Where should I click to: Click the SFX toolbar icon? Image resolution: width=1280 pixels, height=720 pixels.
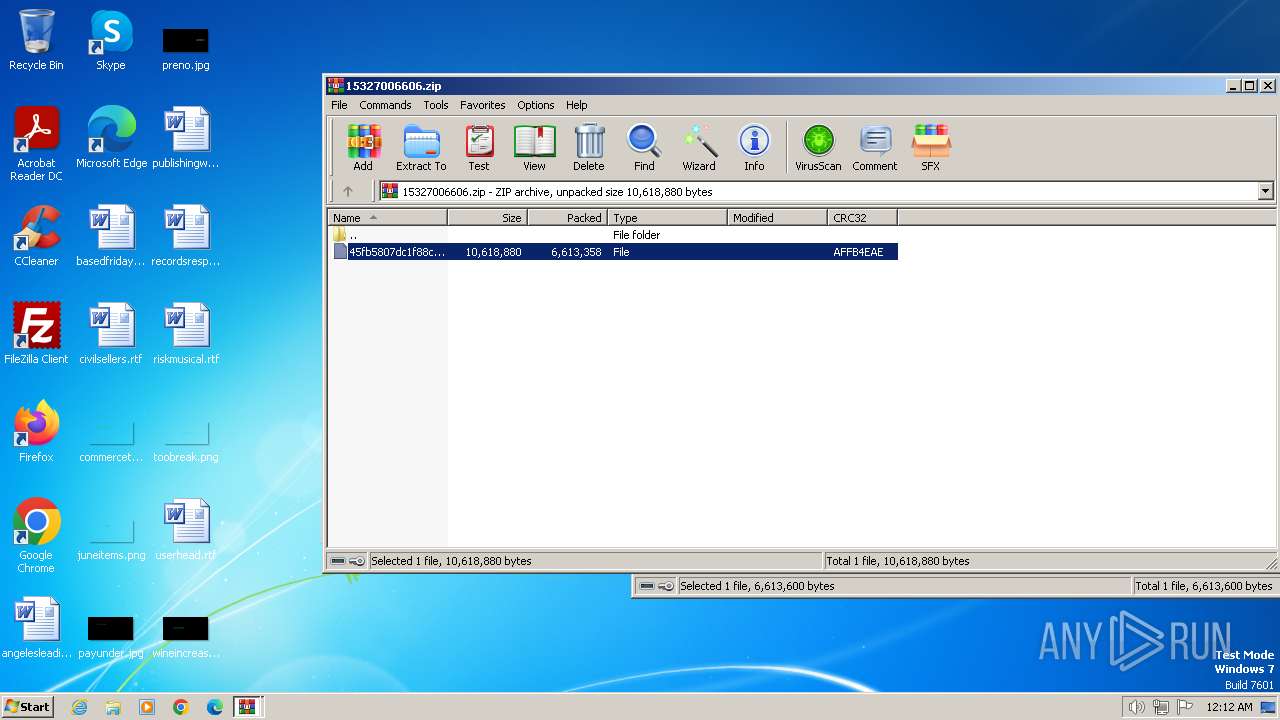point(930,148)
